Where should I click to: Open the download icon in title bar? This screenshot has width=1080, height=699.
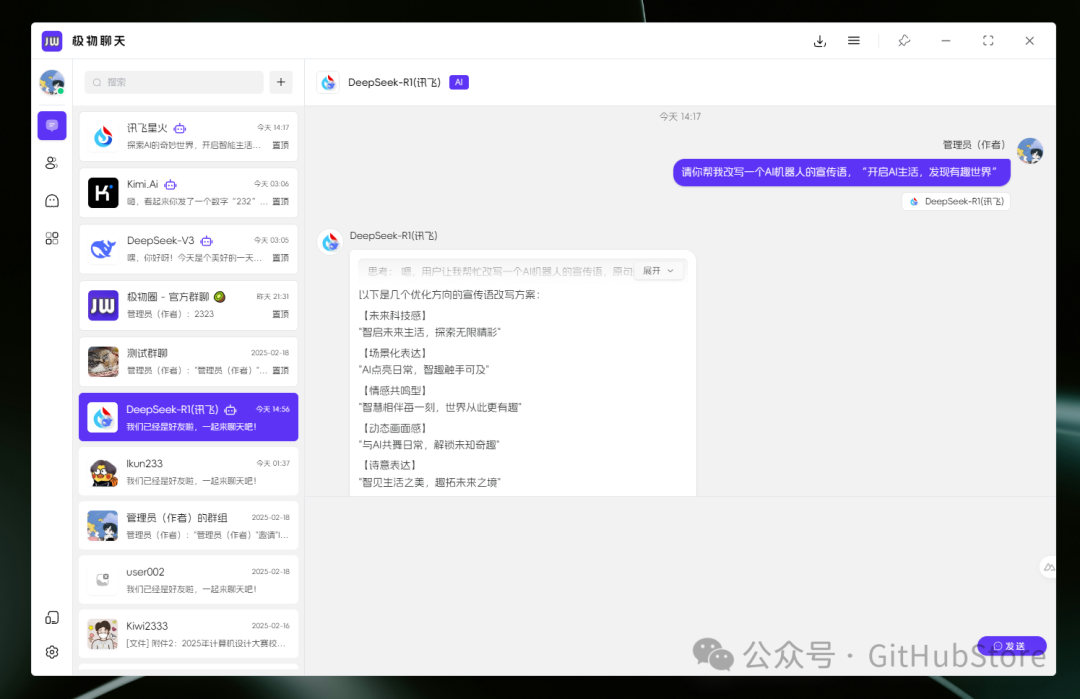(820, 41)
